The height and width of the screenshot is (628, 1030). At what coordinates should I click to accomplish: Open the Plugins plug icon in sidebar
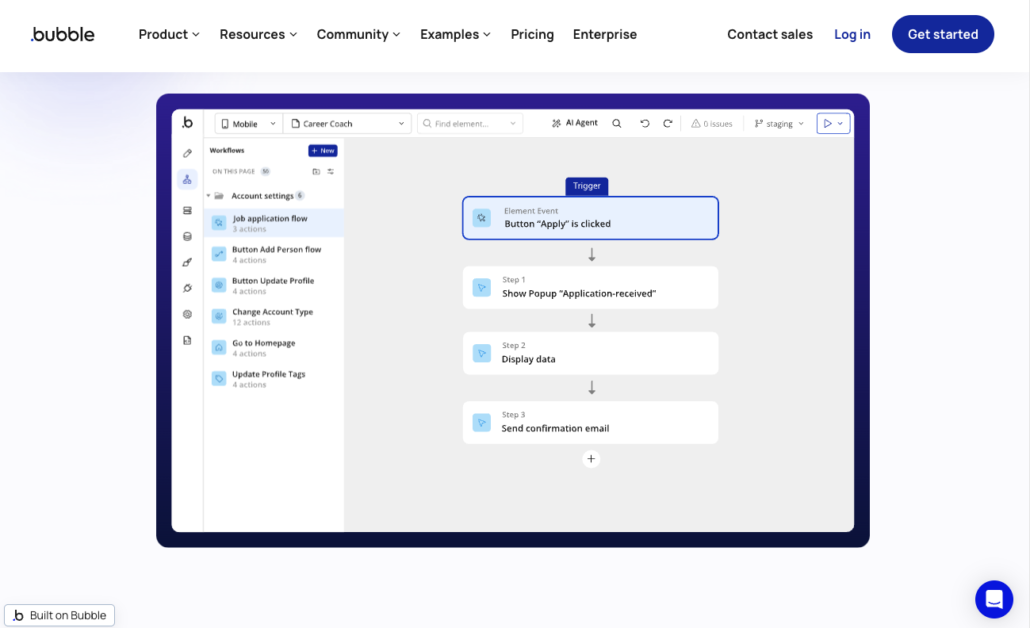coord(187,288)
